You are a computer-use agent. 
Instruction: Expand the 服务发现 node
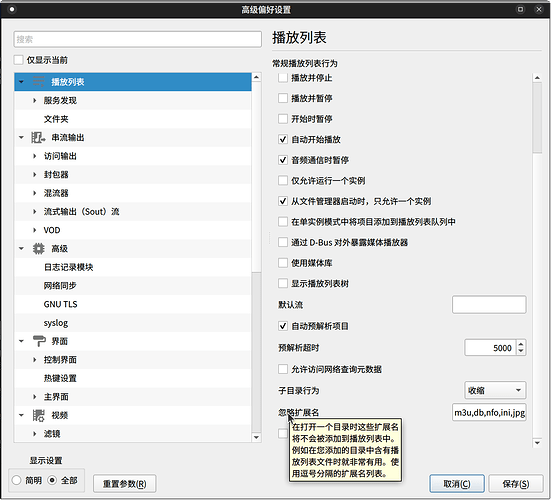point(34,100)
